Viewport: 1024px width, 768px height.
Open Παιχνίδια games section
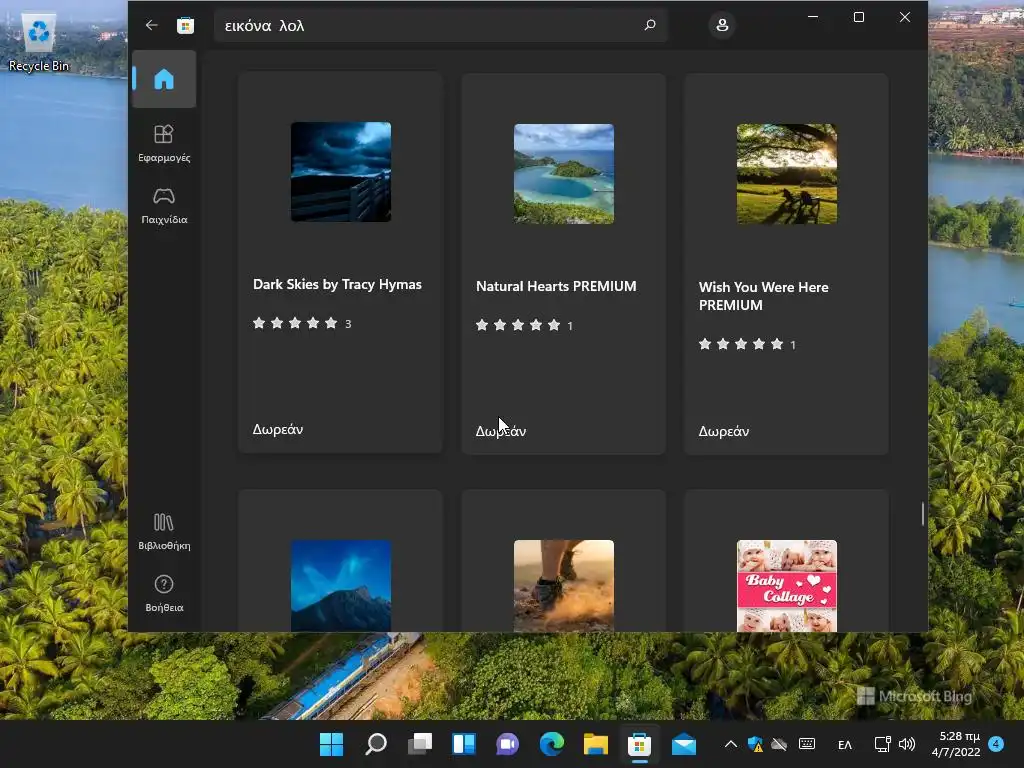tap(164, 206)
